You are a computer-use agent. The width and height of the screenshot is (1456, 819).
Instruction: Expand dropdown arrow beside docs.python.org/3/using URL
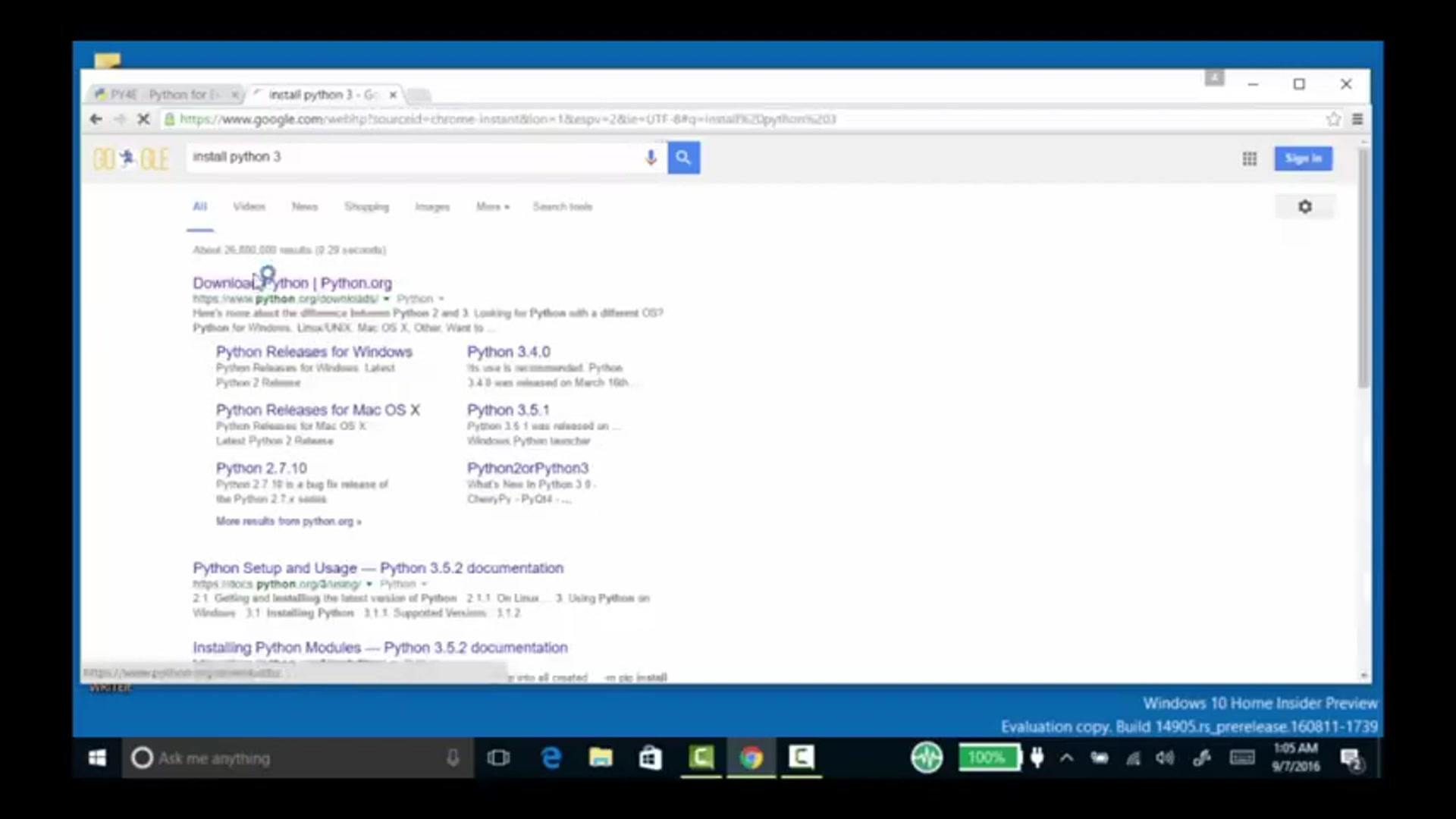pos(369,584)
